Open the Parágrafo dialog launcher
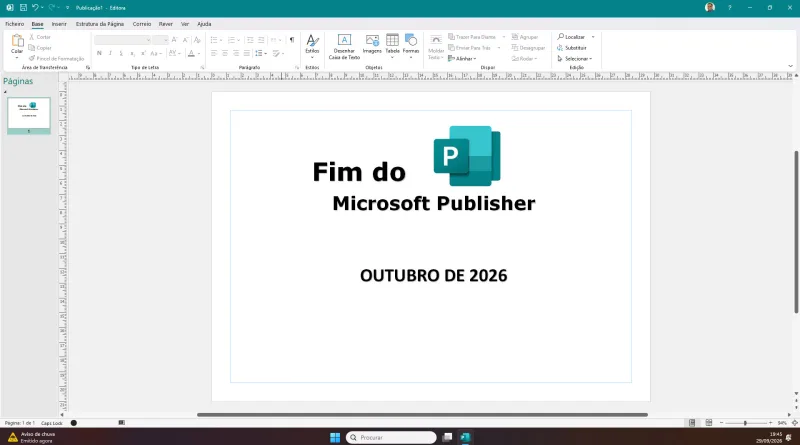 click(x=297, y=67)
